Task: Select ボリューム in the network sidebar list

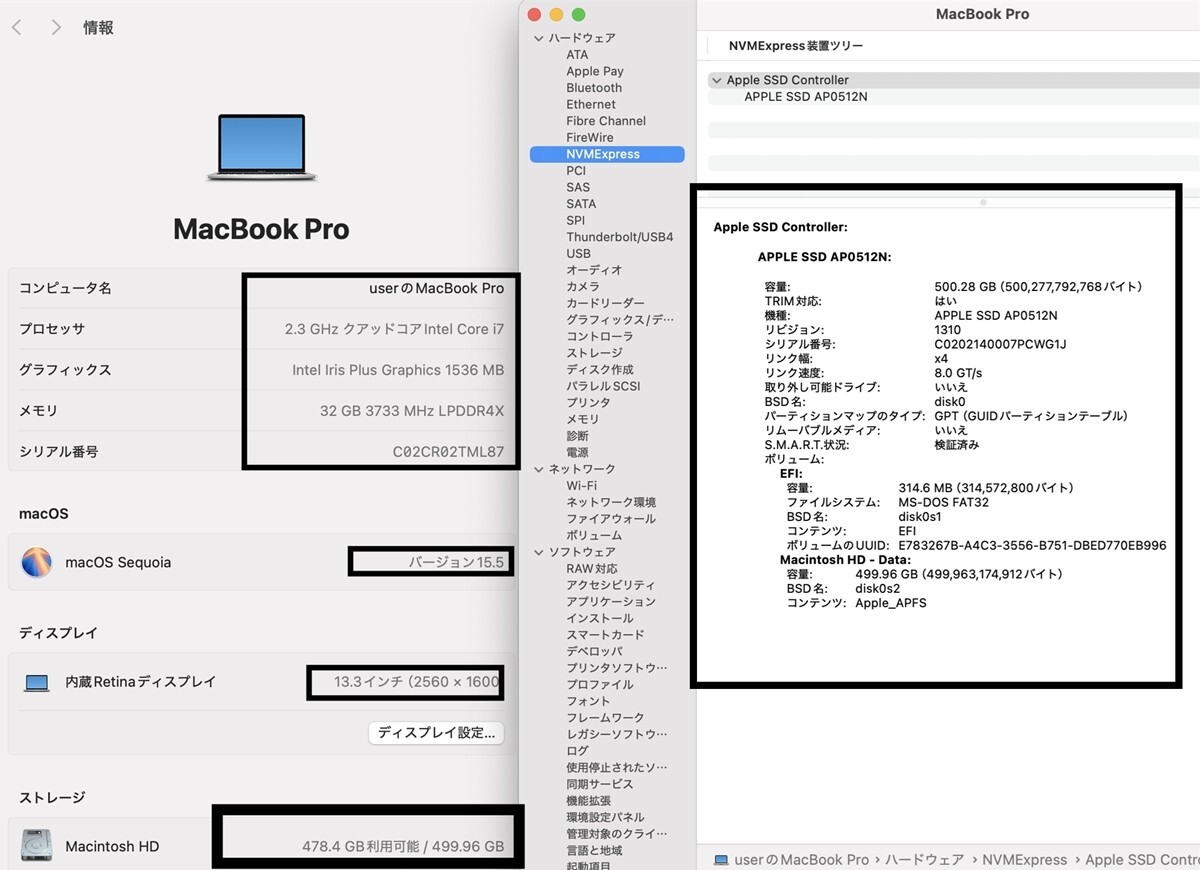Action: point(594,535)
